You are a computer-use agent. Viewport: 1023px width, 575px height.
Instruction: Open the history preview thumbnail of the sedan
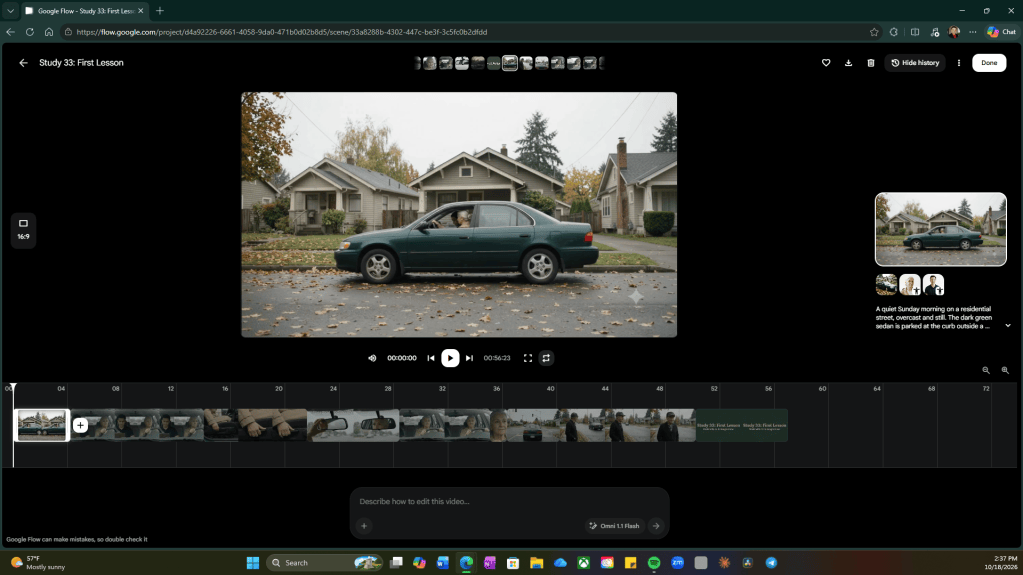click(x=941, y=229)
